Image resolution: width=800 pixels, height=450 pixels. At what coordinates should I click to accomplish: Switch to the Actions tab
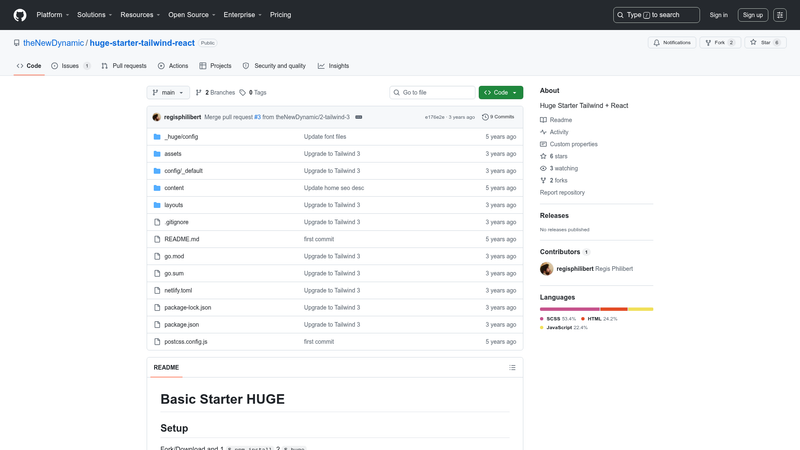[173, 66]
